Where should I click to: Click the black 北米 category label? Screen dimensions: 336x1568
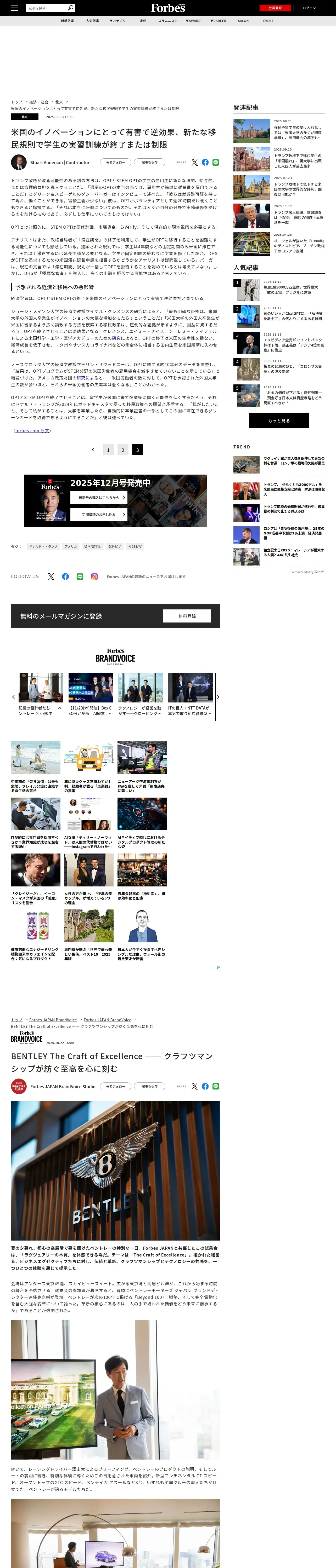[24, 117]
